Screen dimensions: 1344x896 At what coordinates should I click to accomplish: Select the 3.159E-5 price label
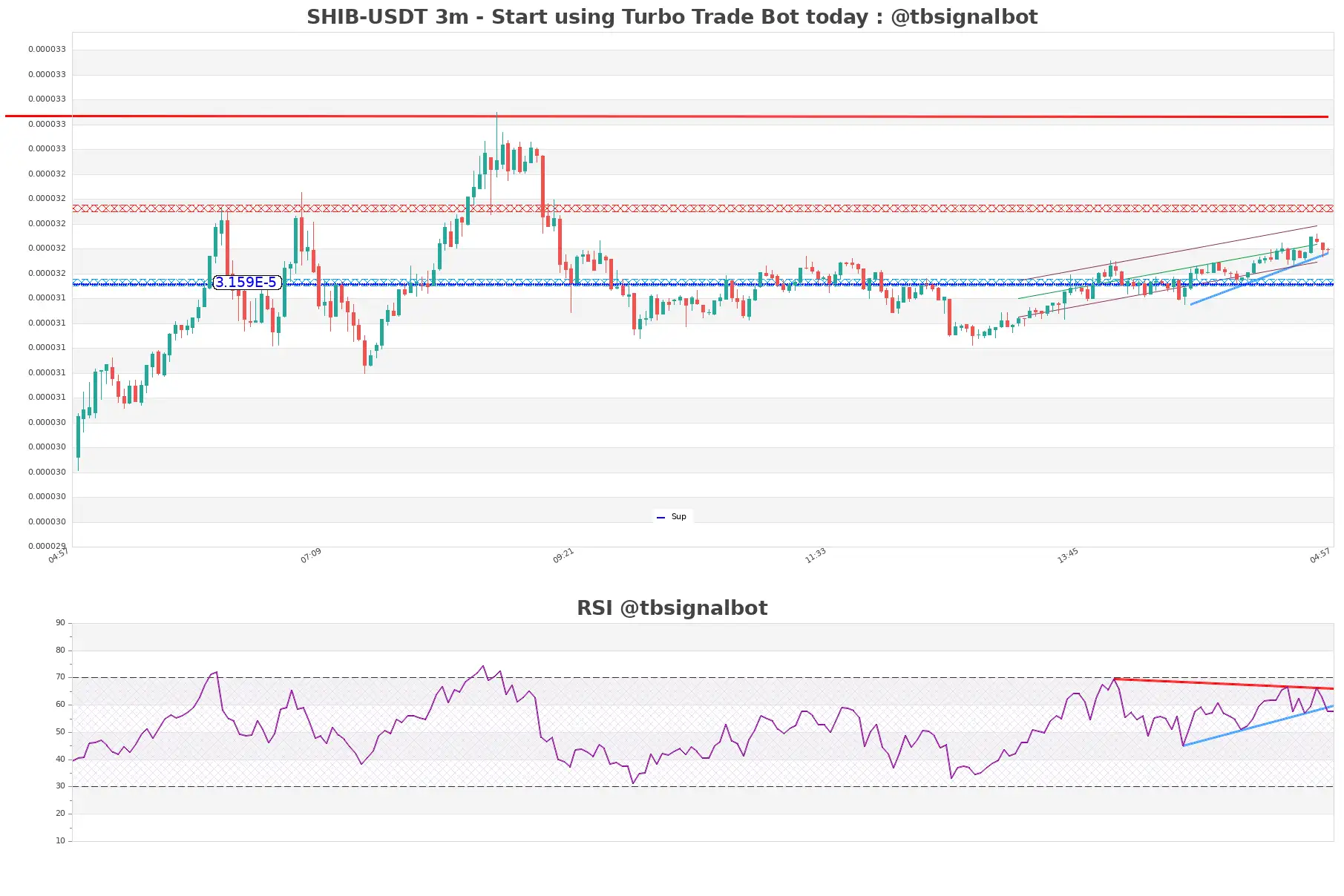click(x=246, y=282)
